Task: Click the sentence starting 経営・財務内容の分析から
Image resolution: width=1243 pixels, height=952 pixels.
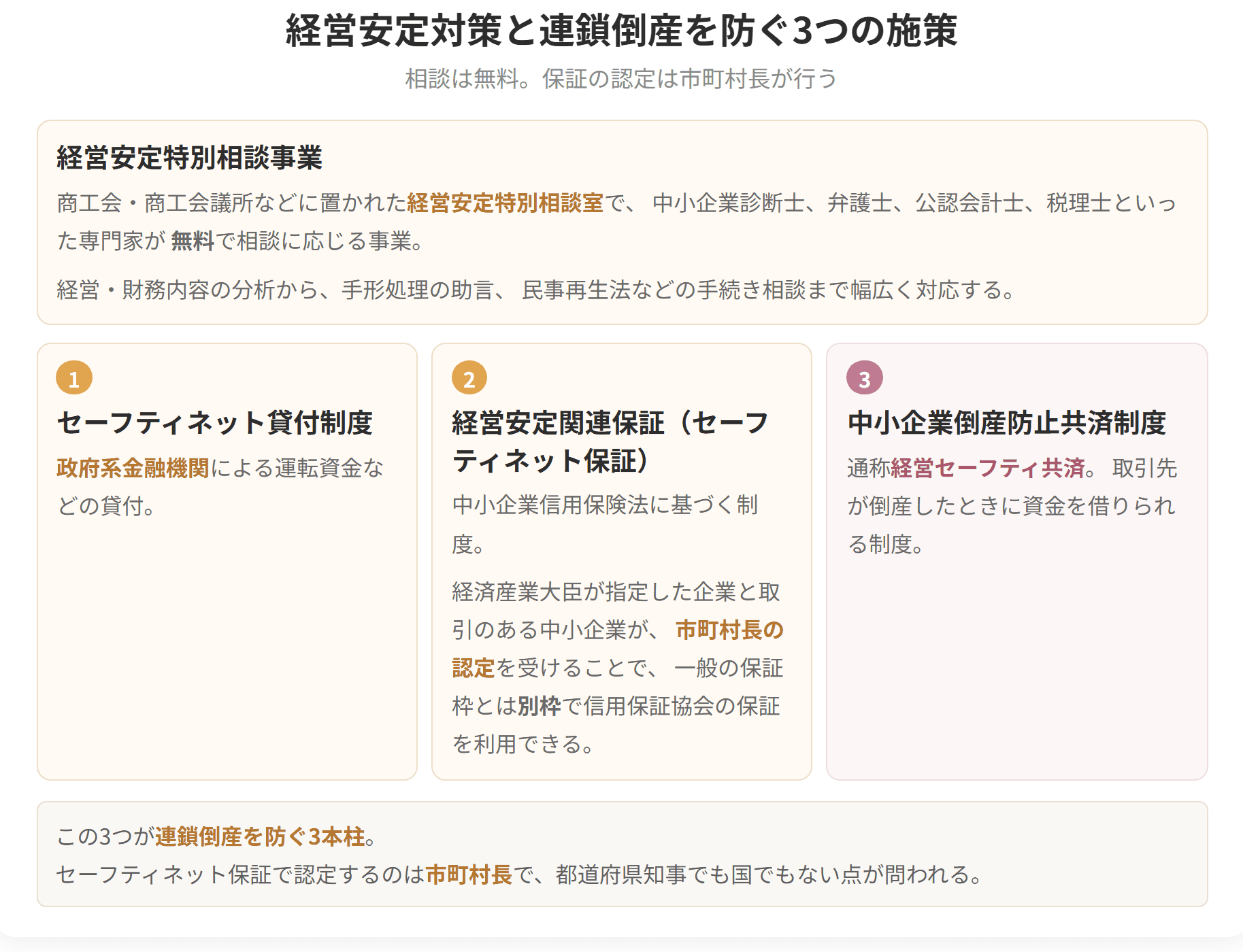Action: tap(539, 290)
